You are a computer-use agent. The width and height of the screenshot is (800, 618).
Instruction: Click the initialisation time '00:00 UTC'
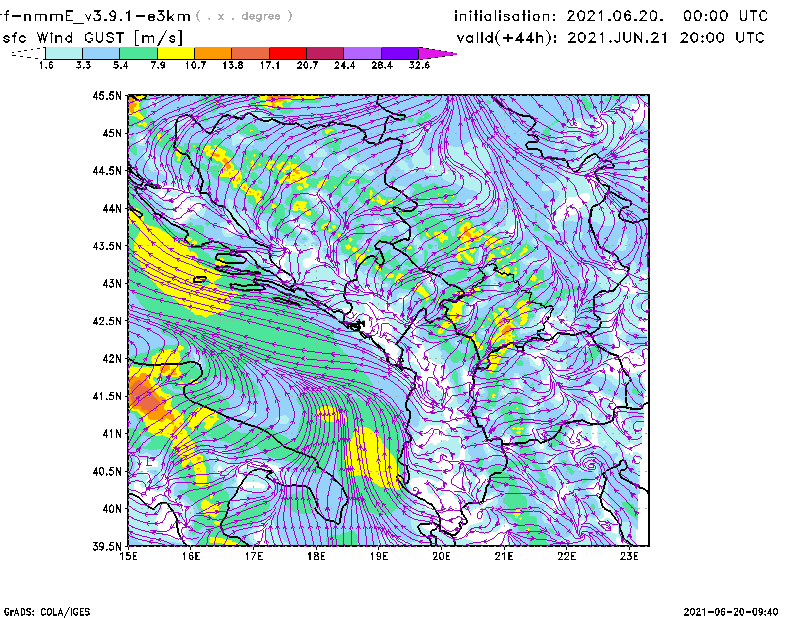tap(726, 16)
